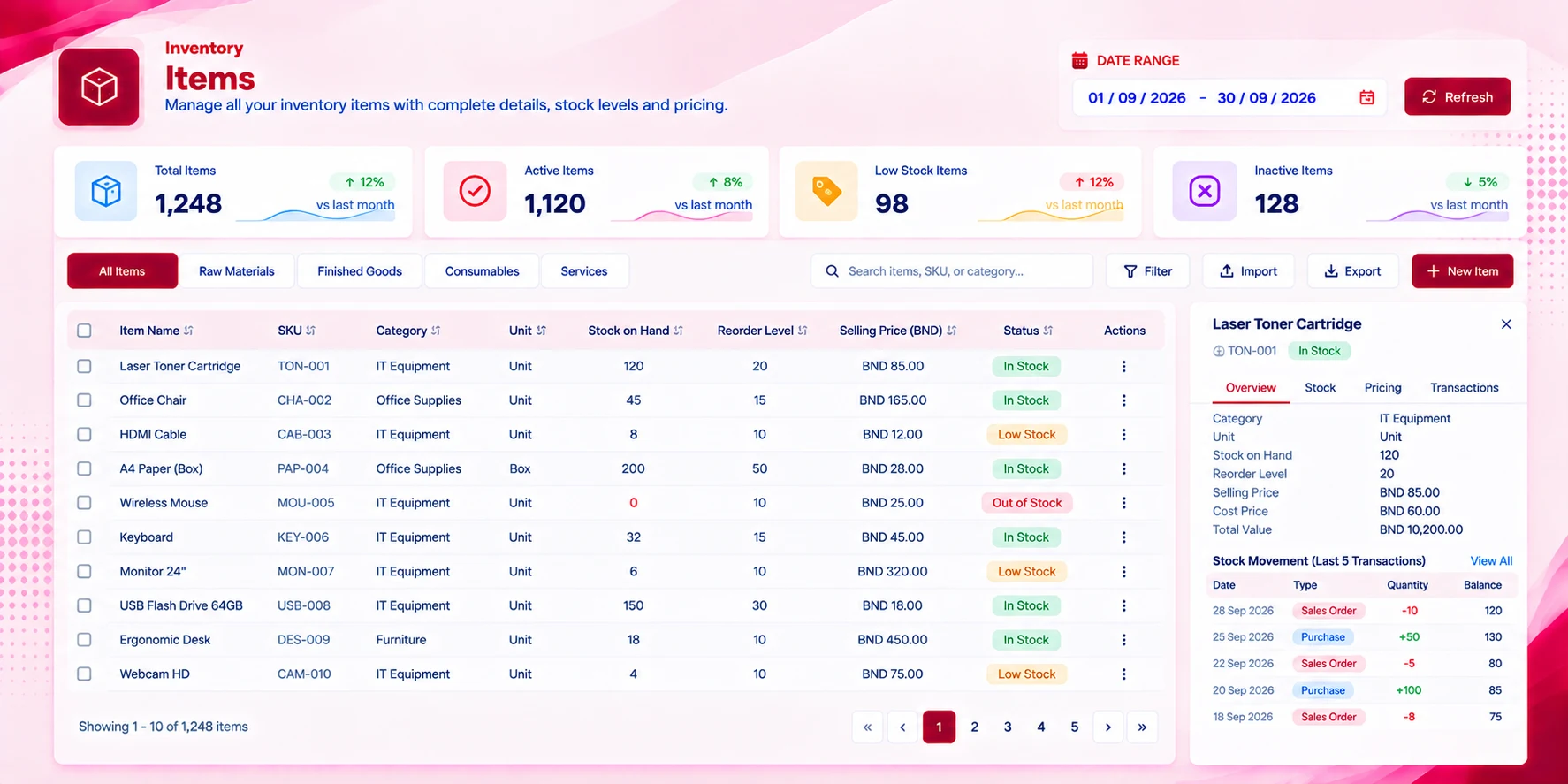Check the Ergonomic Desk row checkbox
The image size is (1568, 784).
[84, 640]
